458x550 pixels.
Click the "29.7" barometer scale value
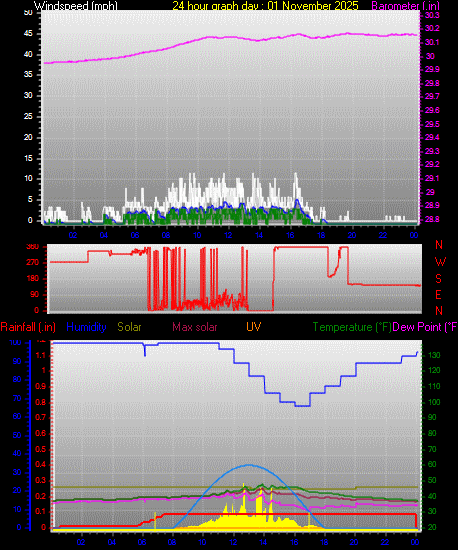[x=432, y=96]
